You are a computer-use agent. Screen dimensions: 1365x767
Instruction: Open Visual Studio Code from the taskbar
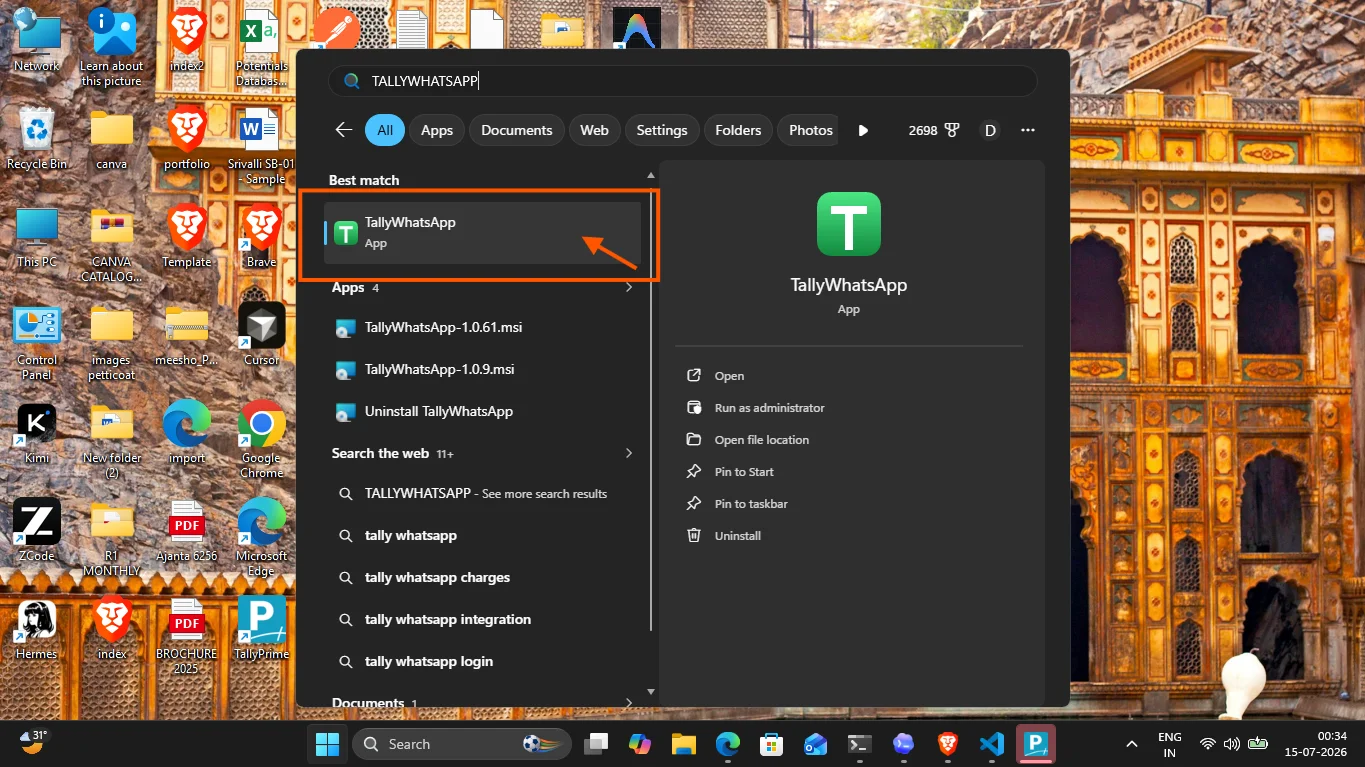click(991, 744)
